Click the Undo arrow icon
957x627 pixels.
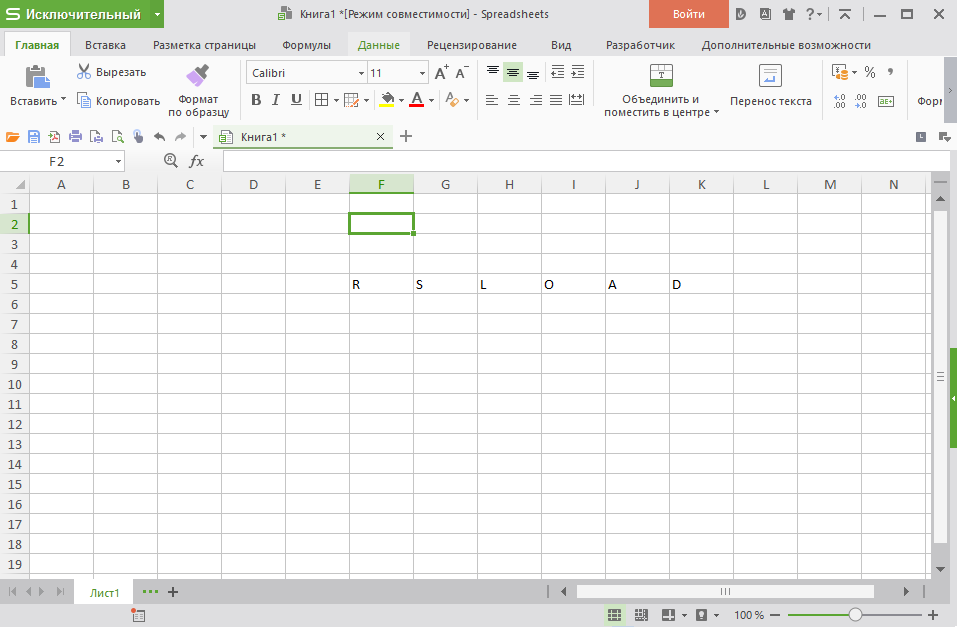point(159,137)
